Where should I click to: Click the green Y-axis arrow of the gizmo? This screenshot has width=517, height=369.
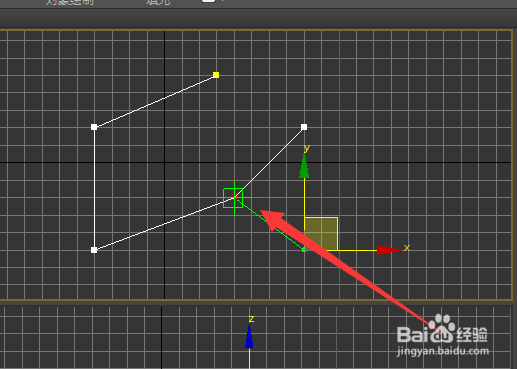click(x=304, y=166)
